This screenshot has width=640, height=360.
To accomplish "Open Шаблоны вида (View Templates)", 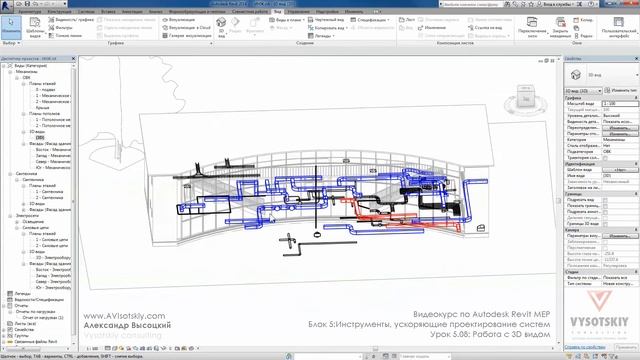I will pos(35,27).
